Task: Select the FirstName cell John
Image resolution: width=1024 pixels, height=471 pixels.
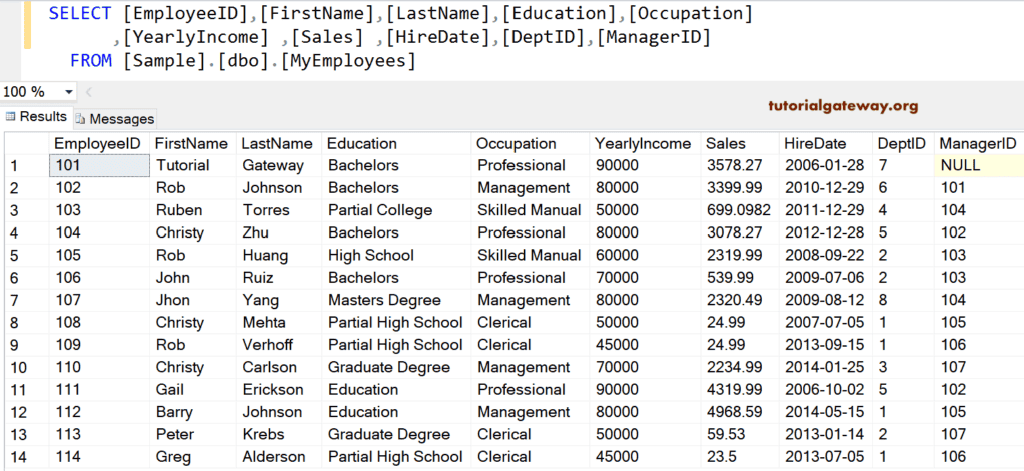Action: pyautogui.click(x=193, y=278)
